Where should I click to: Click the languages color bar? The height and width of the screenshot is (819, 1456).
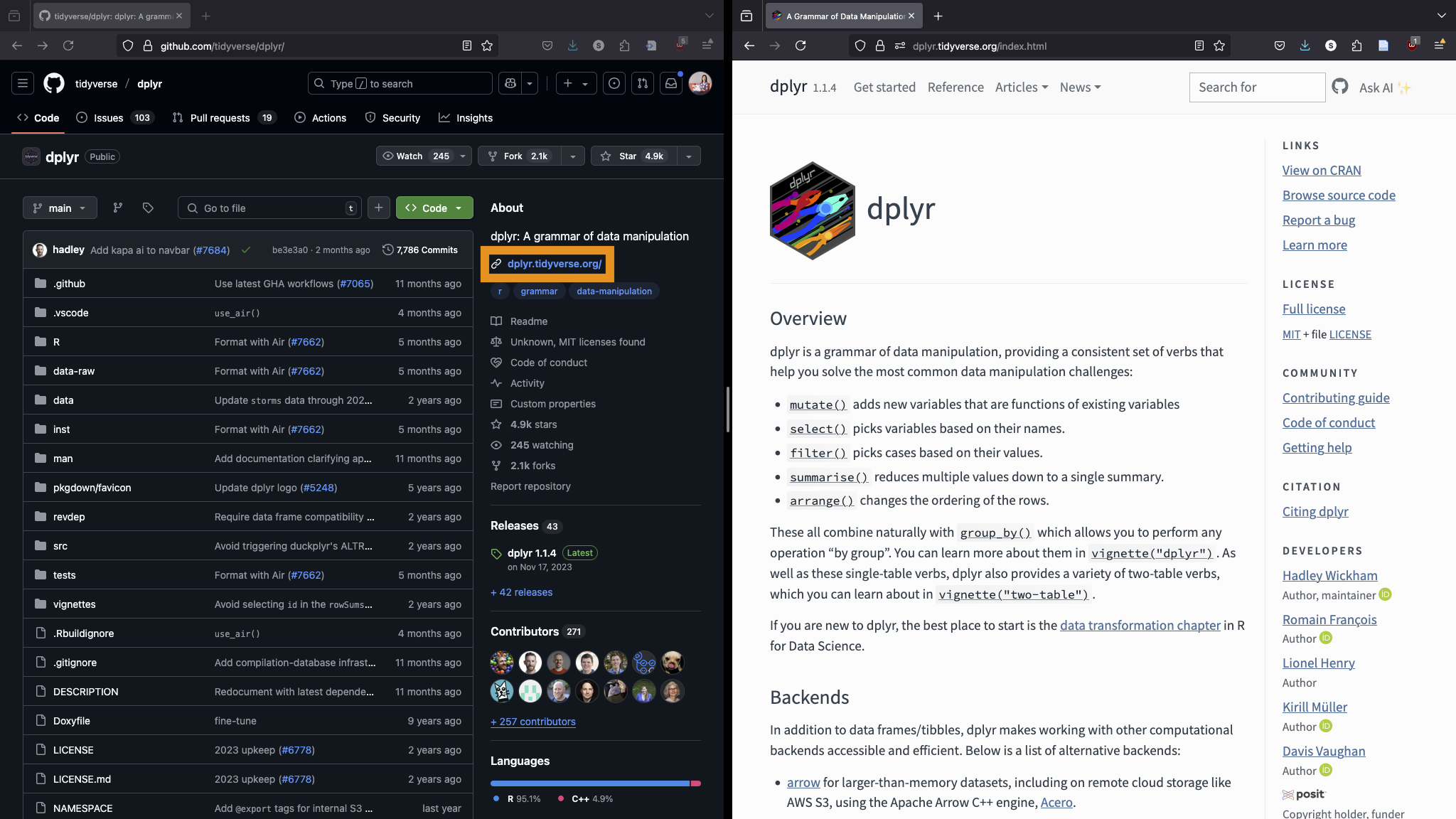[x=590, y=783]
